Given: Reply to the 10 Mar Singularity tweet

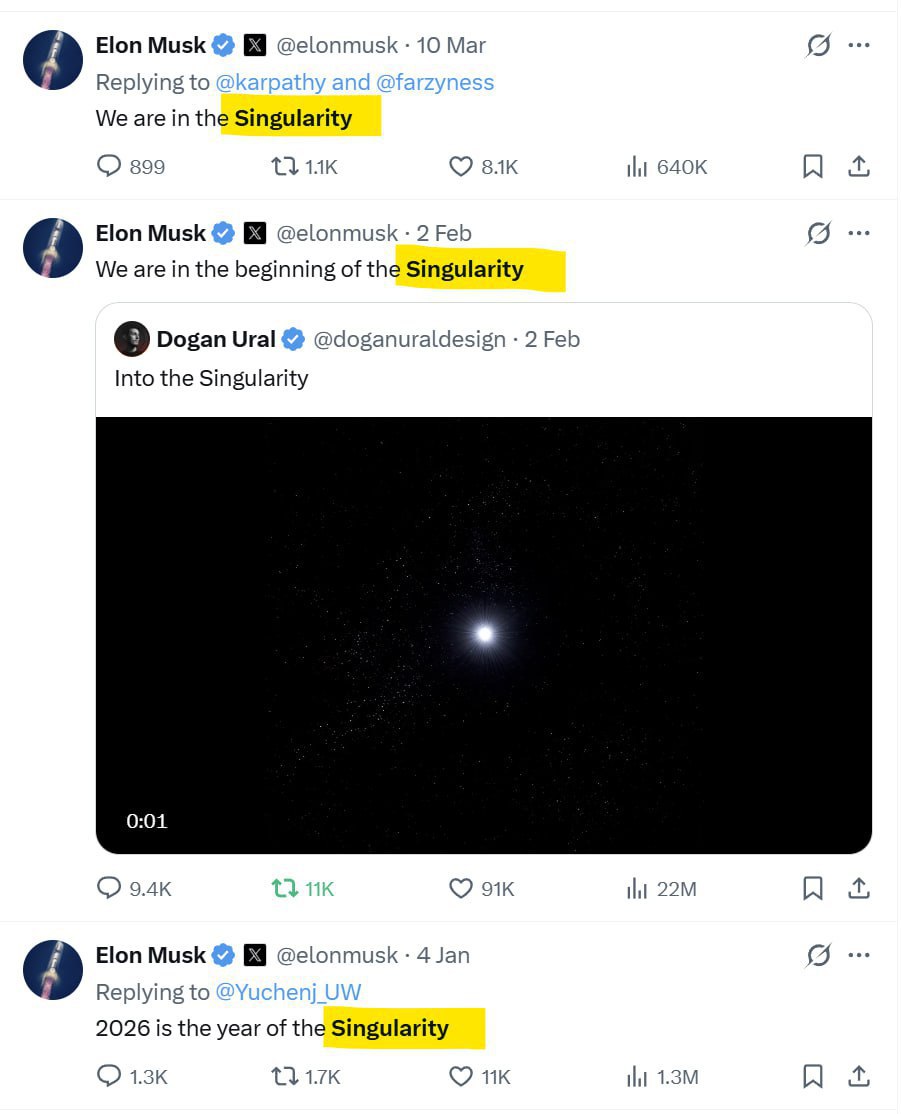Looking at the screenshot, I should 109,167.
